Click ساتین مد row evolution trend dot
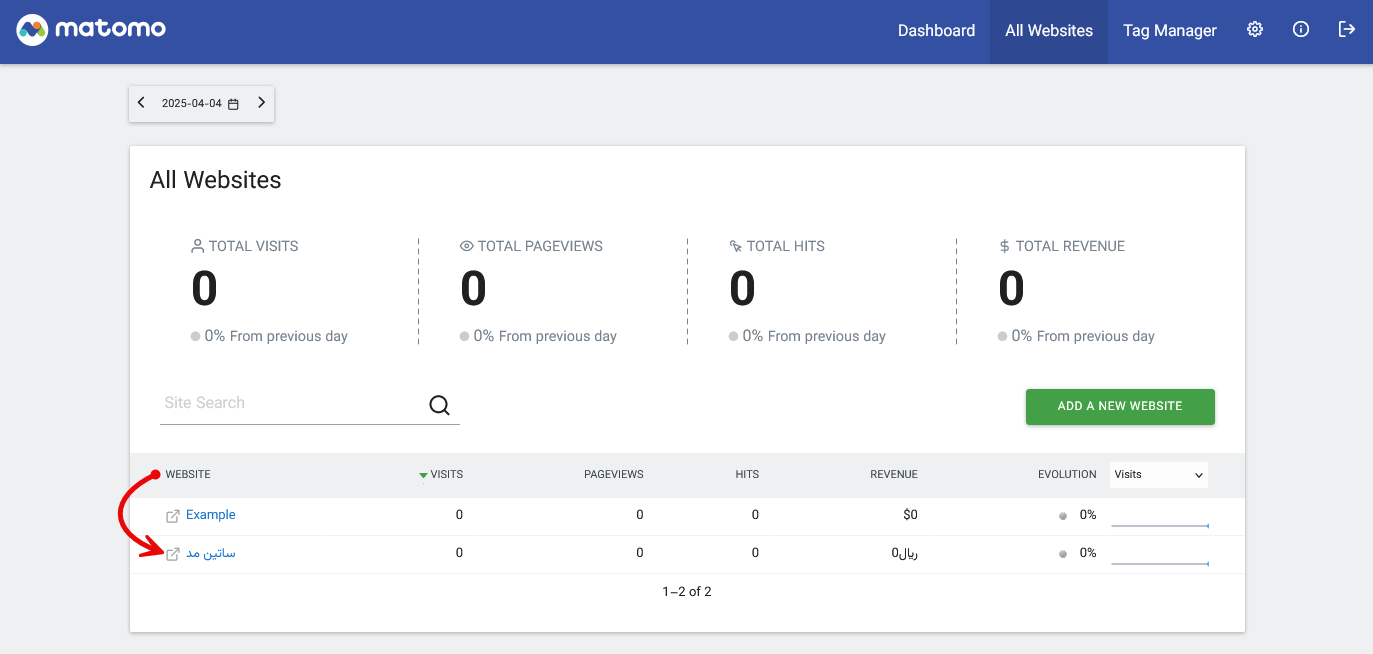The height and width of the screenshot is (654, 1373). pyautogui.click(x=1063, y=554)
